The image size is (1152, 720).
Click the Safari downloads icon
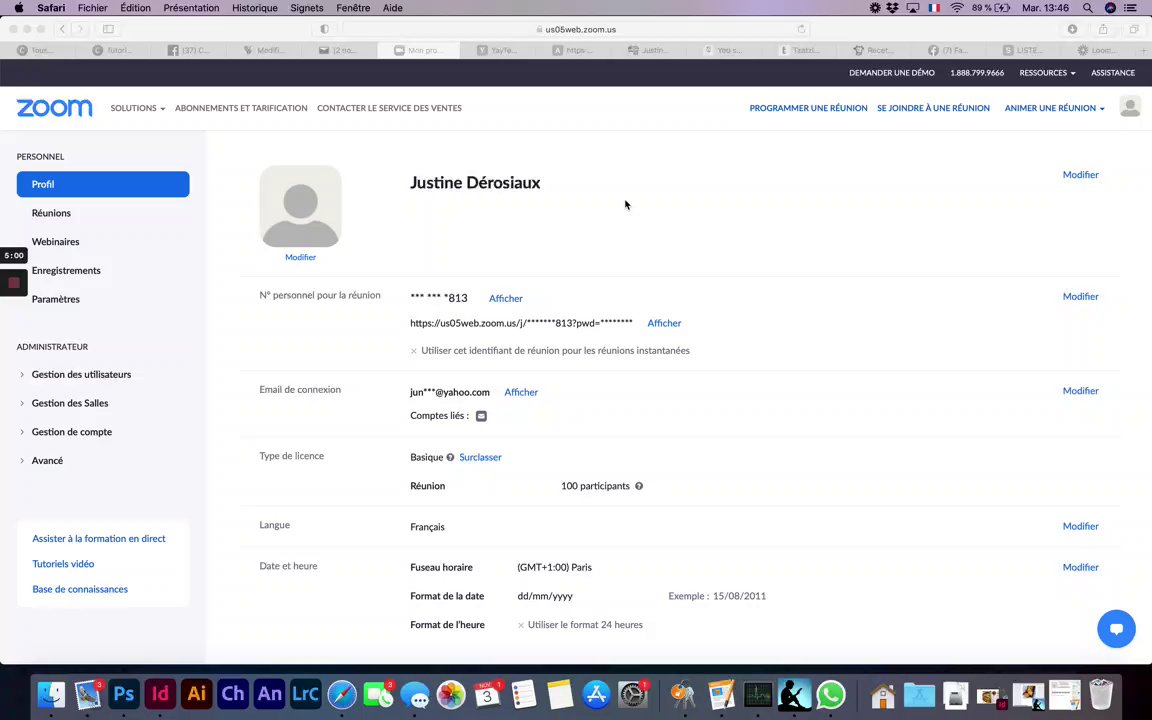coord(1072,29)
